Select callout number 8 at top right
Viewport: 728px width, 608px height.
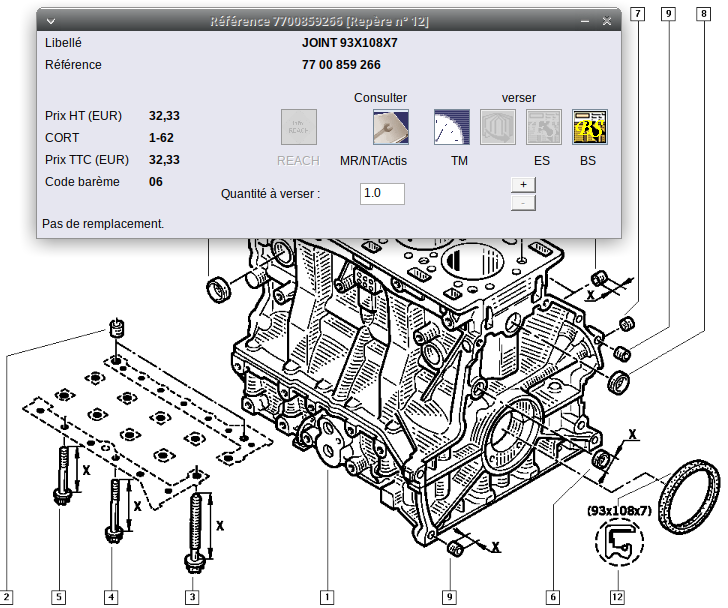(706, 14)
